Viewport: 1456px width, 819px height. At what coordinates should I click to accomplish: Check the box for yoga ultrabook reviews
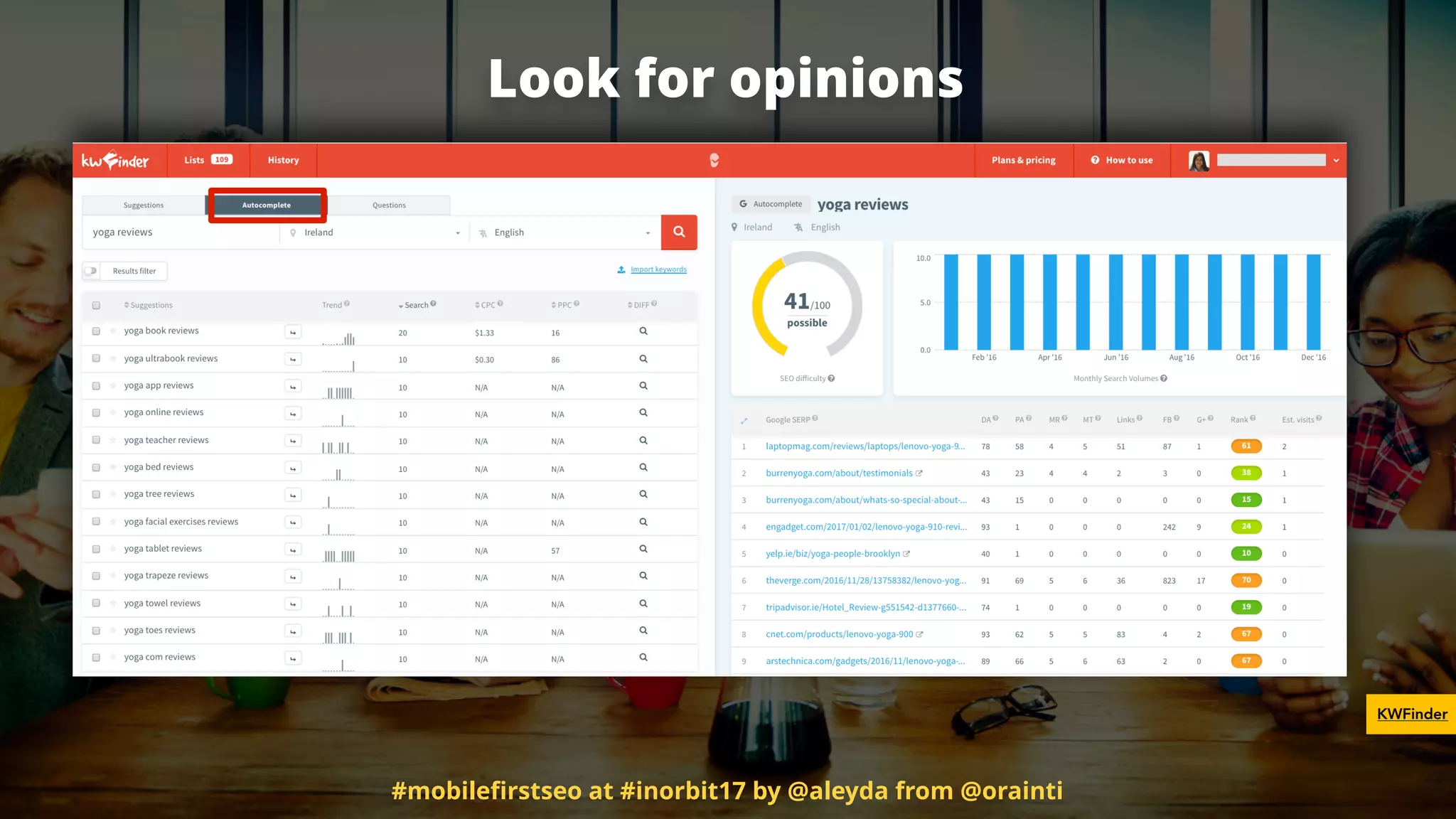(96, 359)
